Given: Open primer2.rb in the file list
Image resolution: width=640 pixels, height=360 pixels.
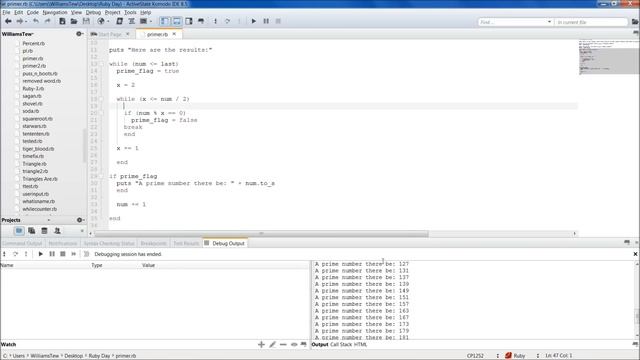Looking at the screenshot, I should [34, 66].
